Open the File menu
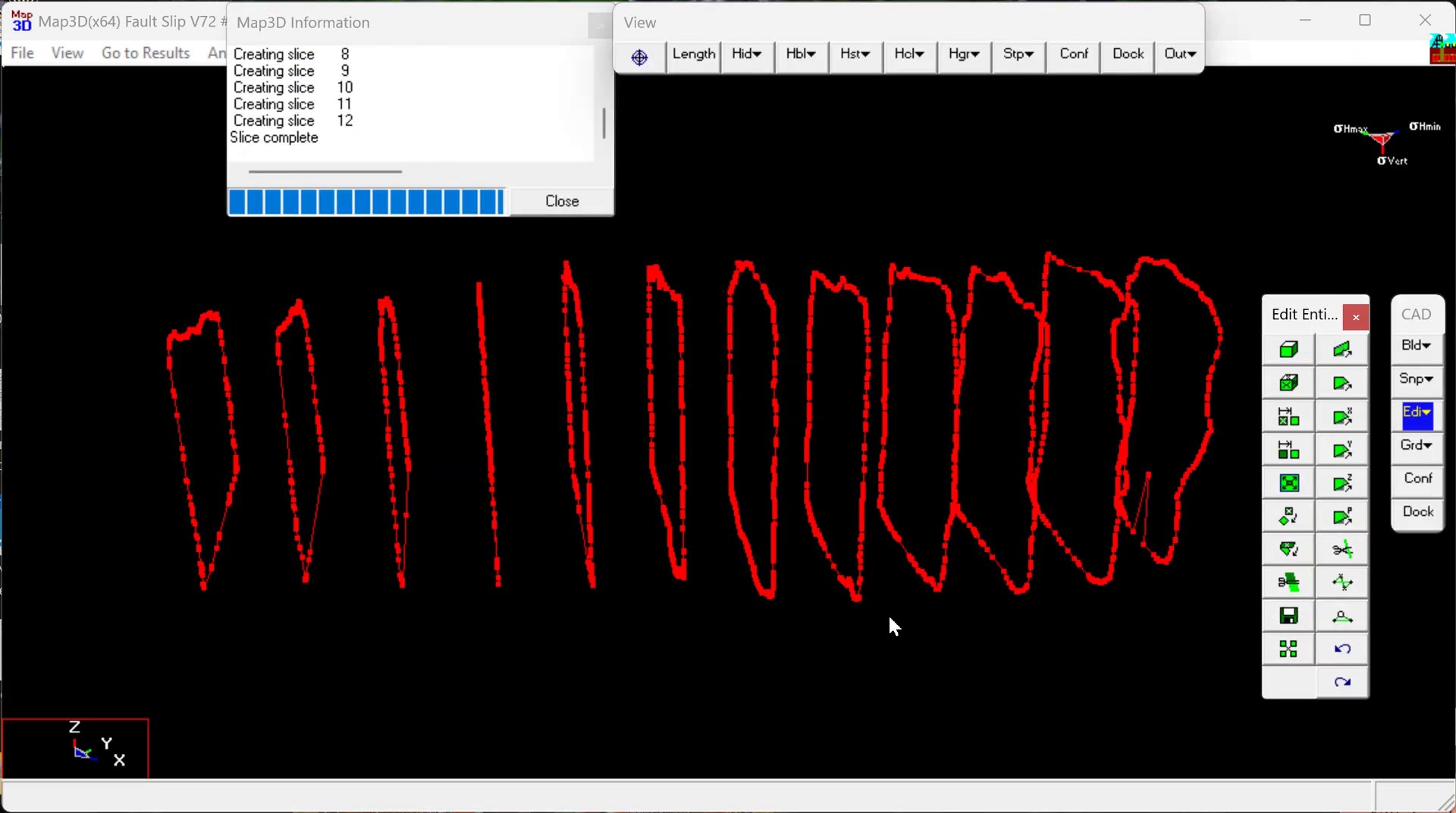 pos(22,53)
